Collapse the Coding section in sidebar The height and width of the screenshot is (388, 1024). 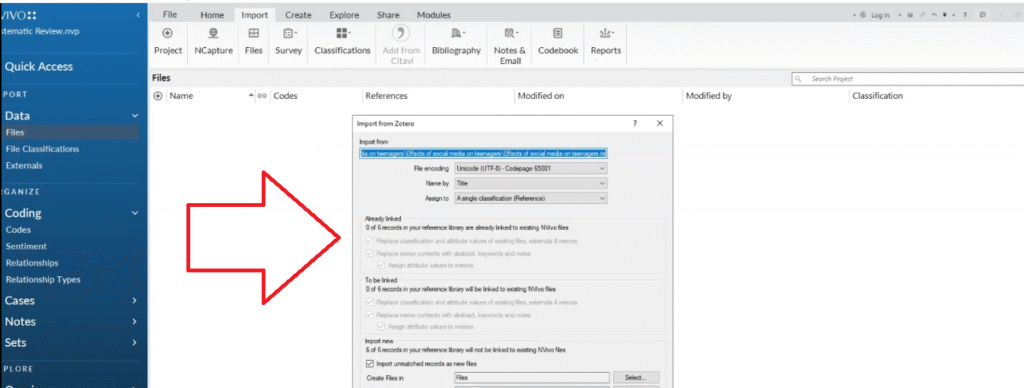click(135, 213)
